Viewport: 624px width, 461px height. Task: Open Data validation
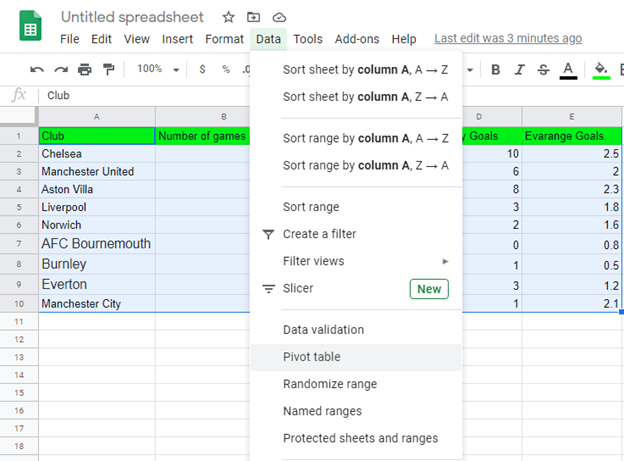coord(356,330)
